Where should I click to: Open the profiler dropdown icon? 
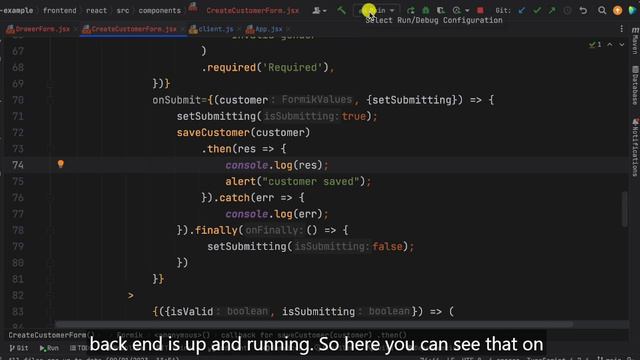click(x=460, y=10)
